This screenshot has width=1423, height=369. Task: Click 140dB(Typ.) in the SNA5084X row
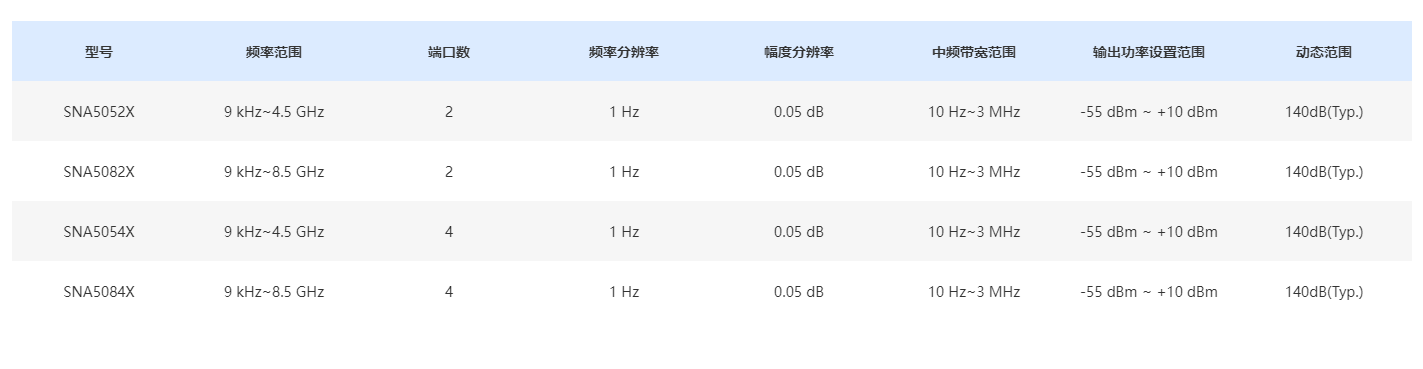pyautogui.click(x=1324, y=292)
